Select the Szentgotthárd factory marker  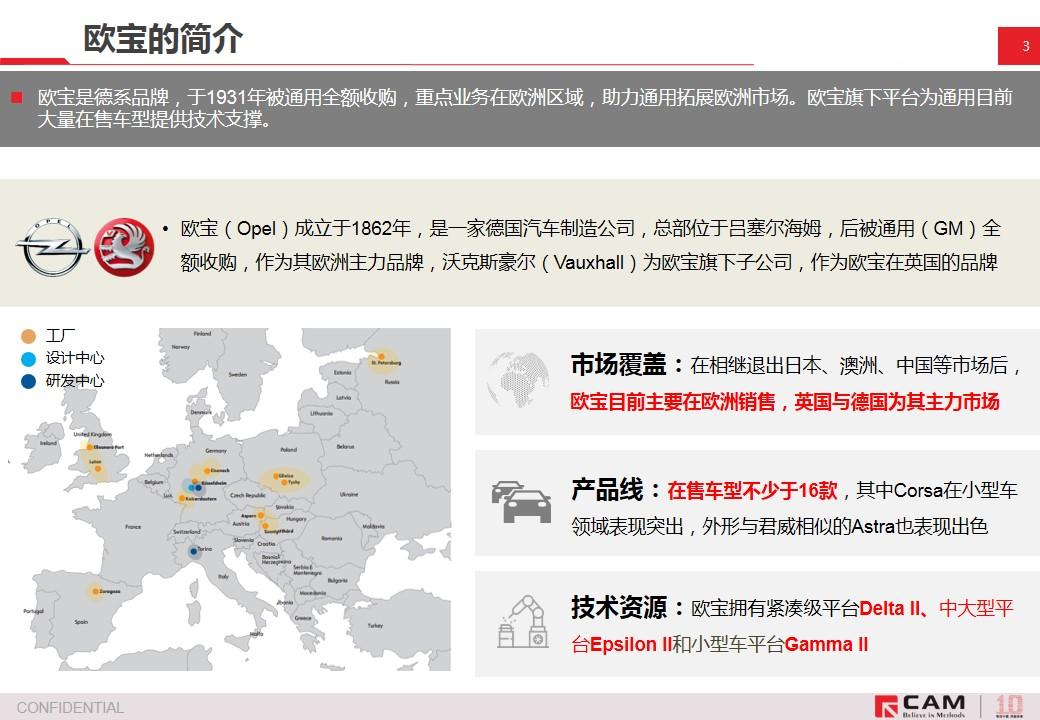265,526
